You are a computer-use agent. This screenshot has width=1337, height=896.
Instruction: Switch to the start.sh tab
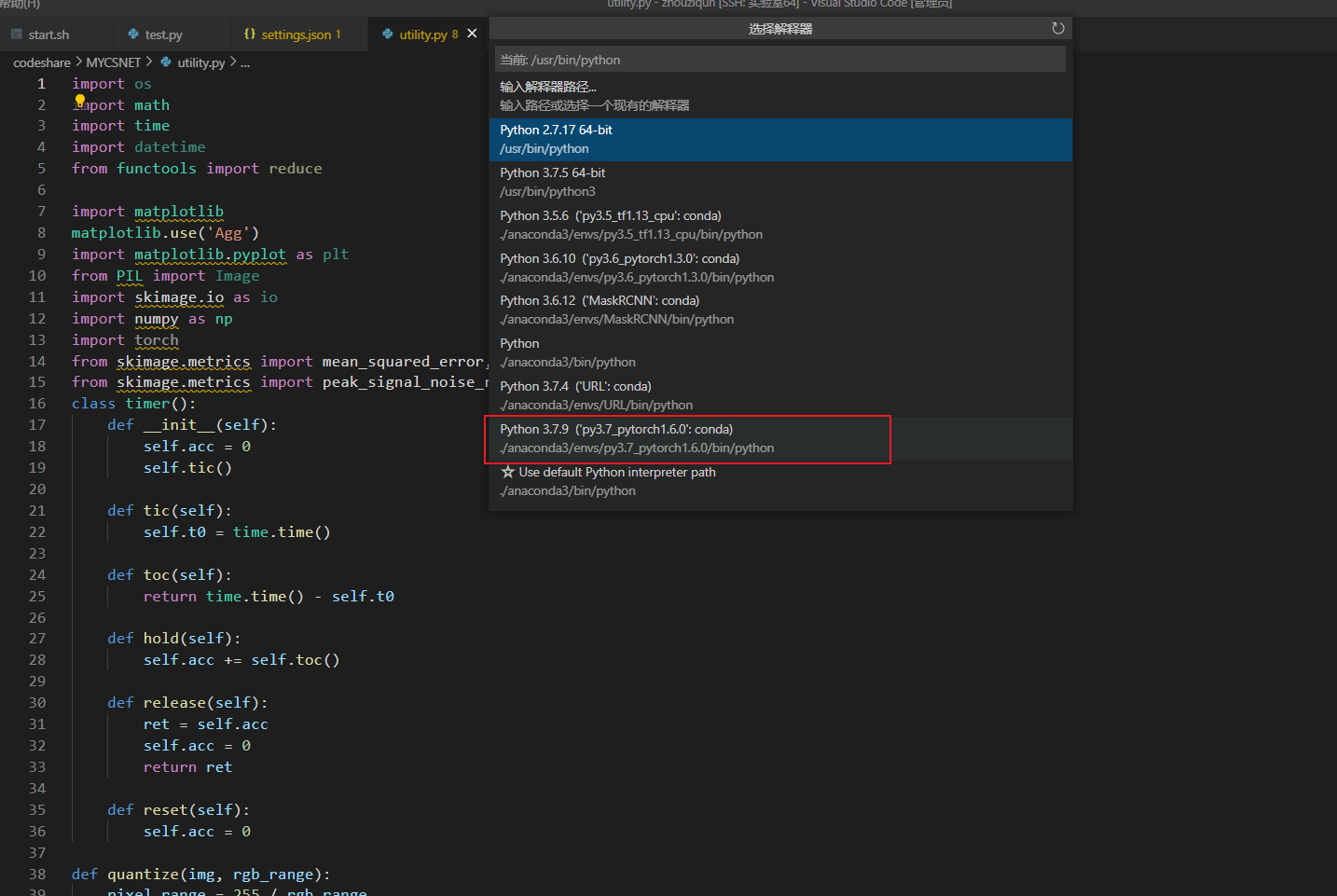coord(56,34)
